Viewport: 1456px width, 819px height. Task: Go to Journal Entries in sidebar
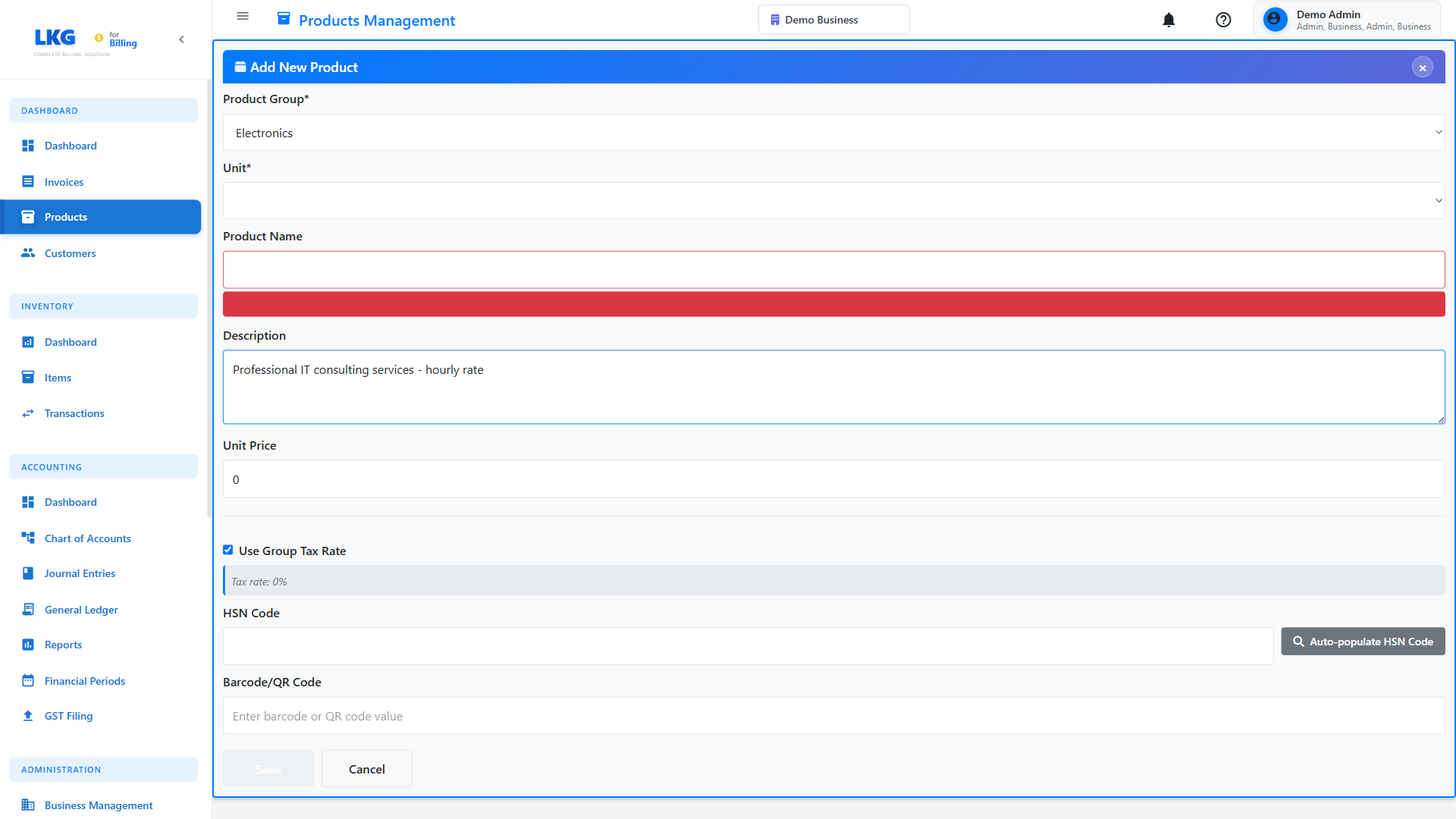tap(80, 574)
